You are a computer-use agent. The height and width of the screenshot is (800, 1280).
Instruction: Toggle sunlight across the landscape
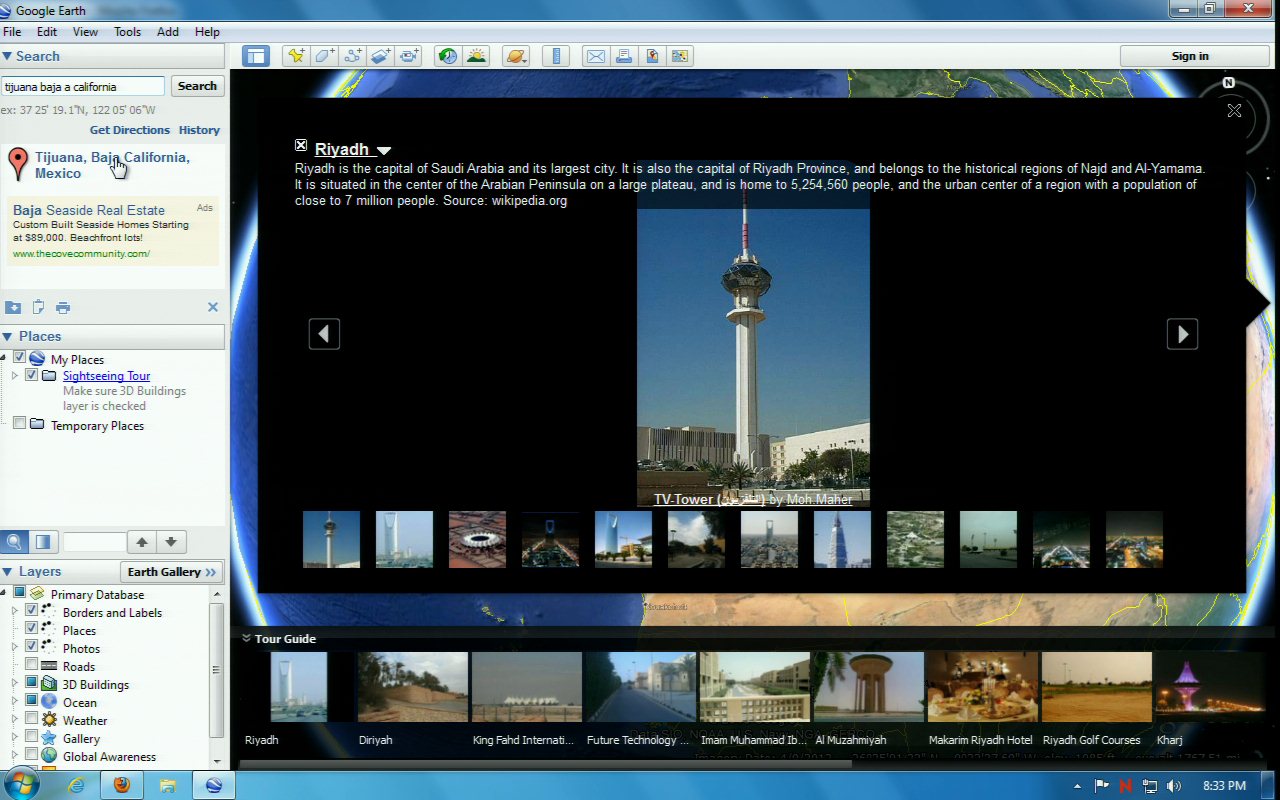476,56
